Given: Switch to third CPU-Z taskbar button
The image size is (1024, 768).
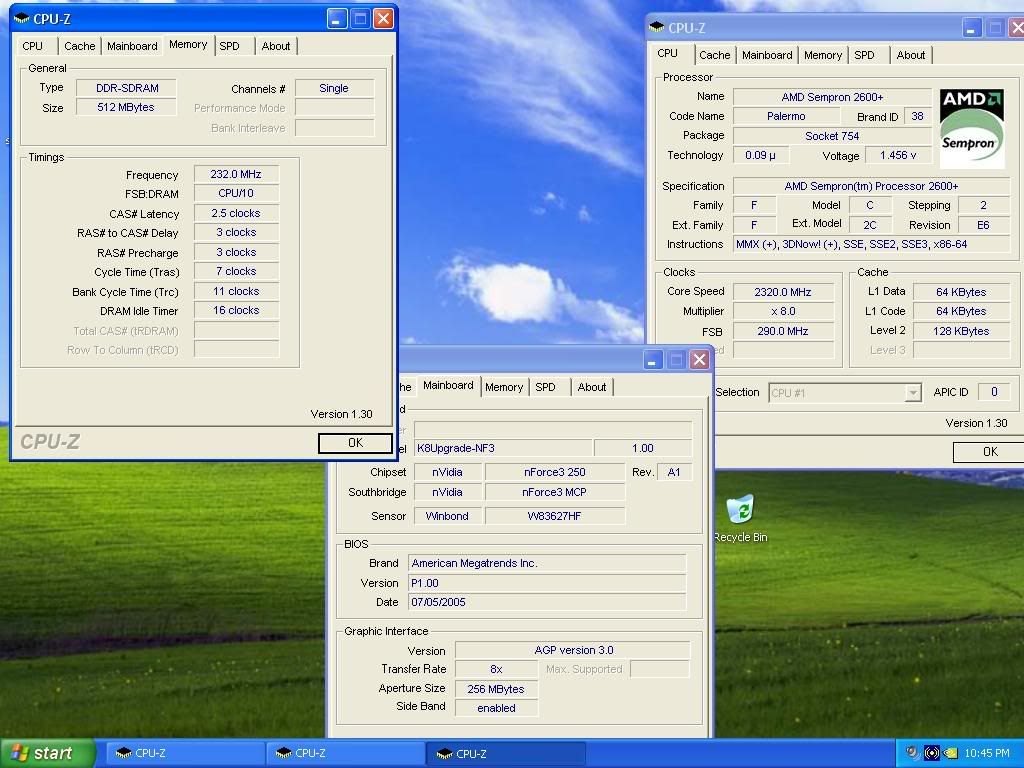Looking at the screenshot, I should click(x=505, y=753).
